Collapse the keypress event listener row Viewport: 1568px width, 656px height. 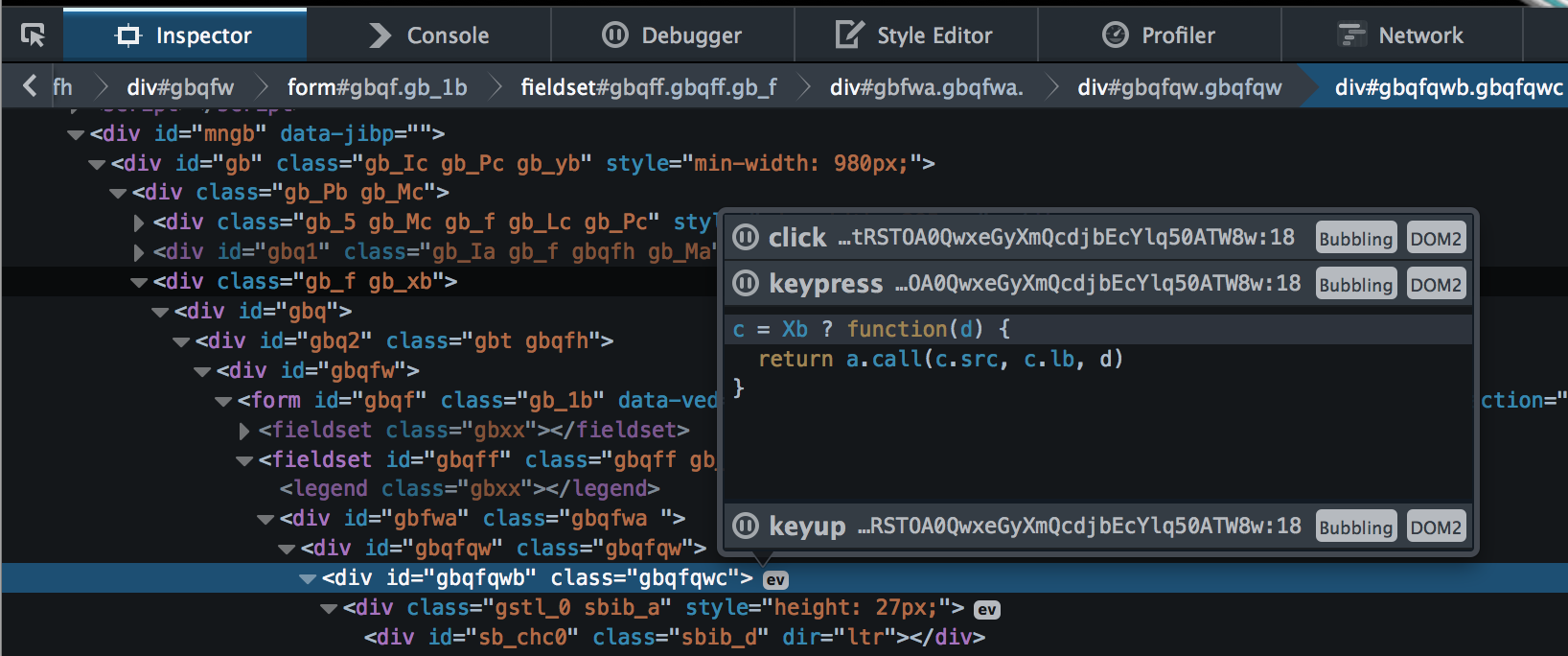coord(1098,284)
